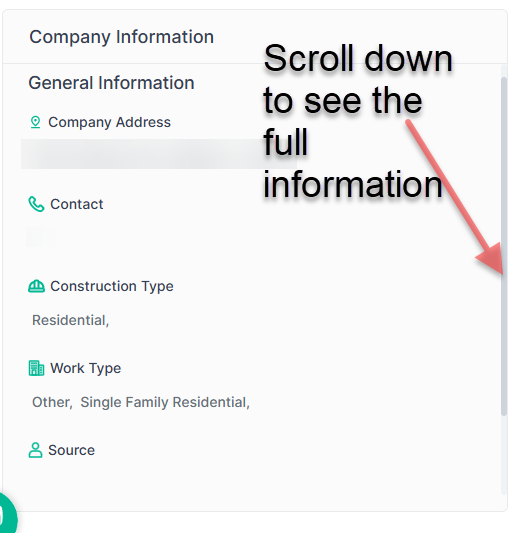Click the scrollbar thumb in the panel

tap(504, 246)
